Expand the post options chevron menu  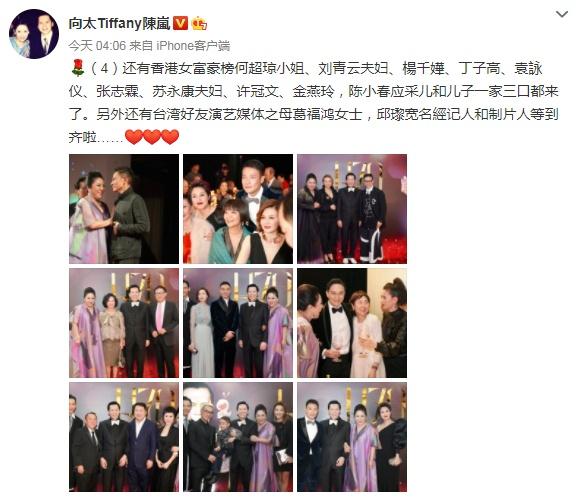click(x=562, y=14)
